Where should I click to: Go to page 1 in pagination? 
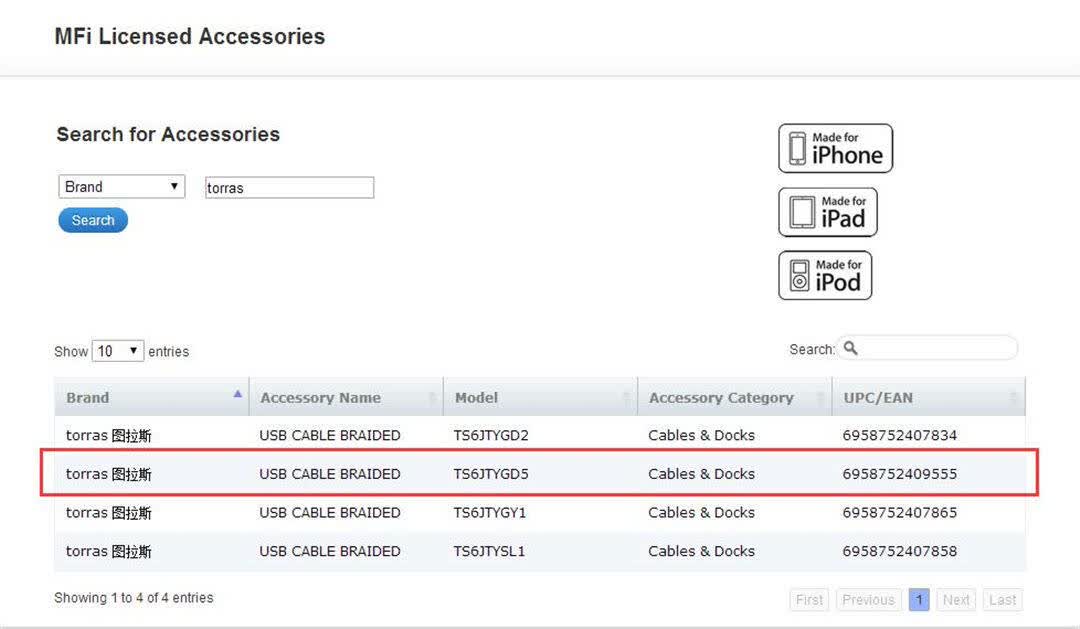click(x=919, y=600)
